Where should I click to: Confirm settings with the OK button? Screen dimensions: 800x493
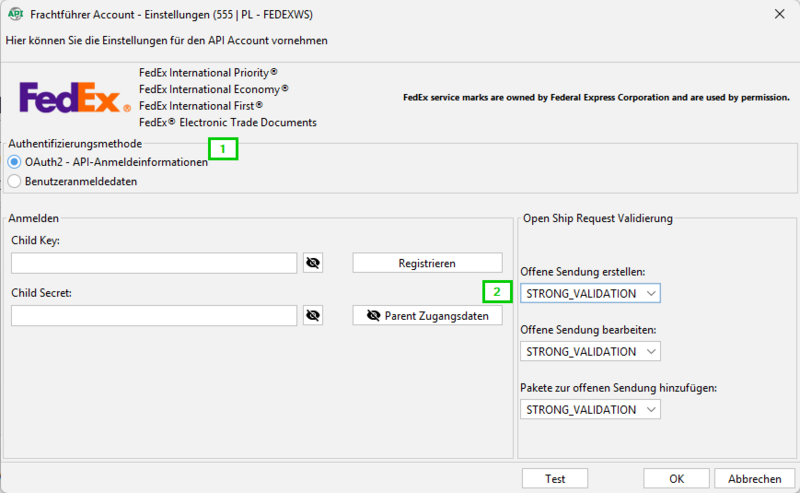[676, 479]
